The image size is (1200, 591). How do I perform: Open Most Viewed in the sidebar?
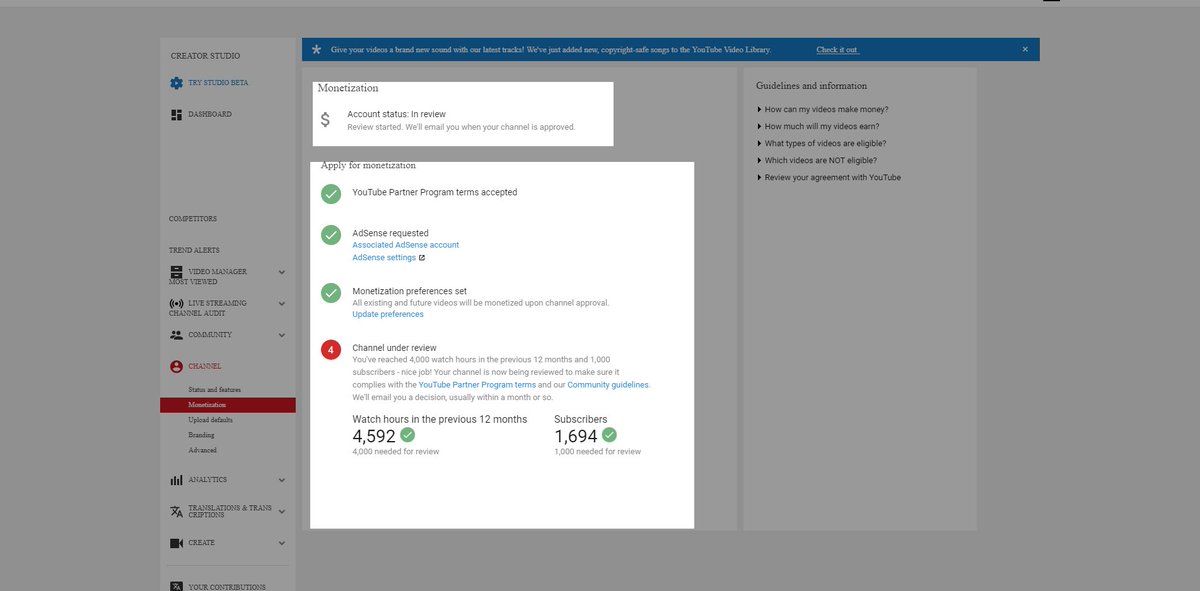pos(193,282)
